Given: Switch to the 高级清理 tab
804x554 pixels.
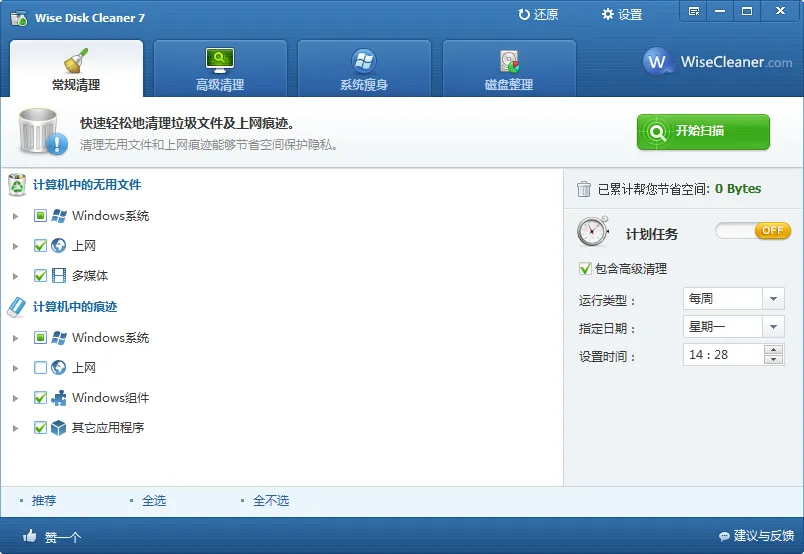Looking at the screenshot, I should pos(220,69).
